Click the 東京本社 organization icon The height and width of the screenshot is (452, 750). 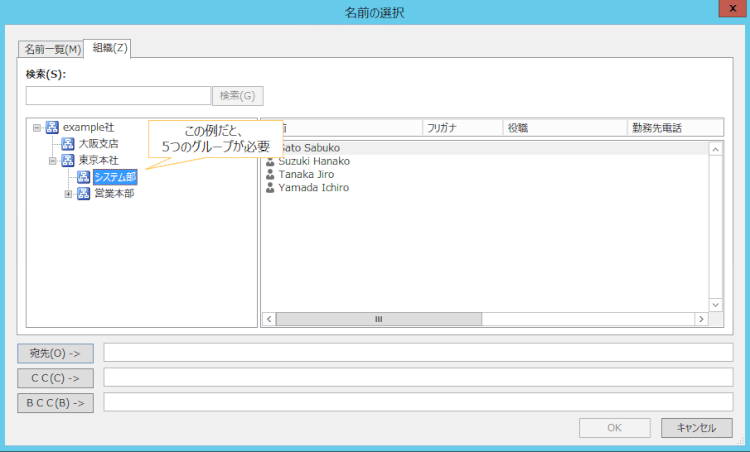(x=68, y=160)
